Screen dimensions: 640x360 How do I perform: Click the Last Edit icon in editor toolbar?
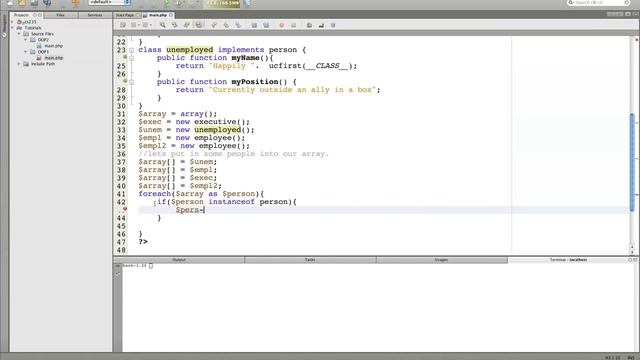(122, 25)
